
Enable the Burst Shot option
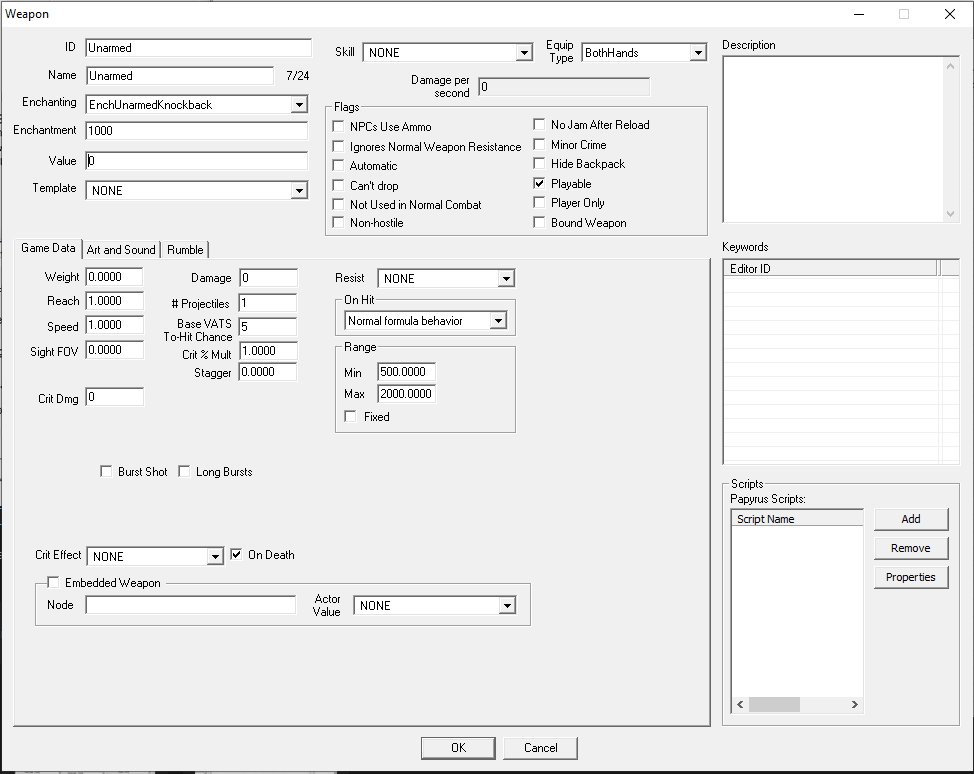click(106, 471)
